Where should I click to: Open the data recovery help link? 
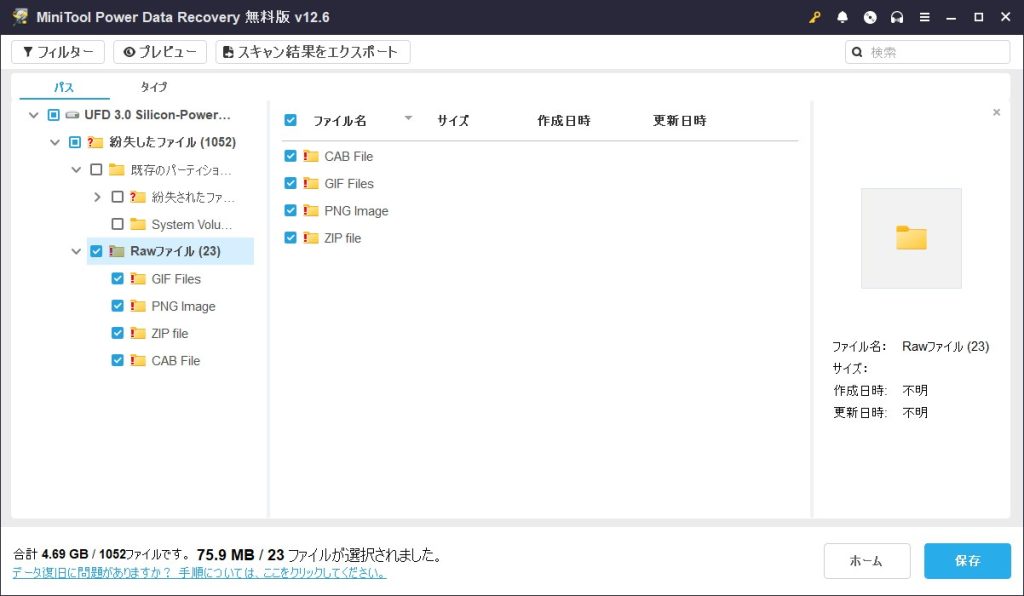tap(199, 574)
